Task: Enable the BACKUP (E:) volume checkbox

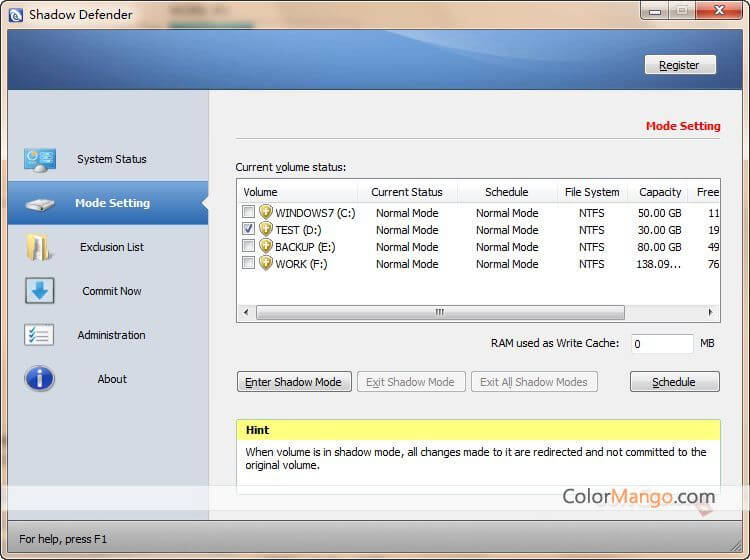Action: [x=248, y=247]
